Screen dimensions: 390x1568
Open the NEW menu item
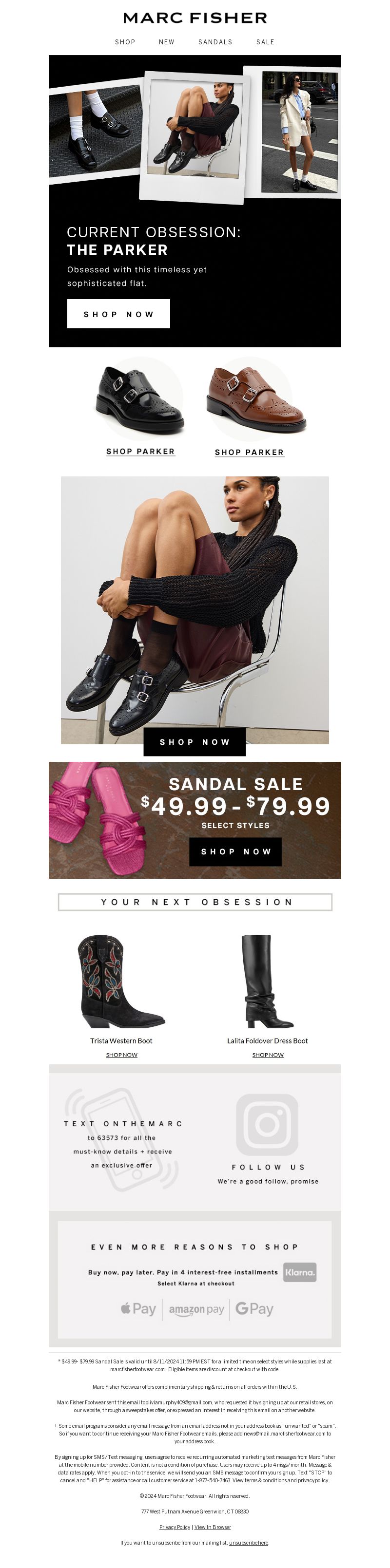pyautogui.click(x=166, y=42)
